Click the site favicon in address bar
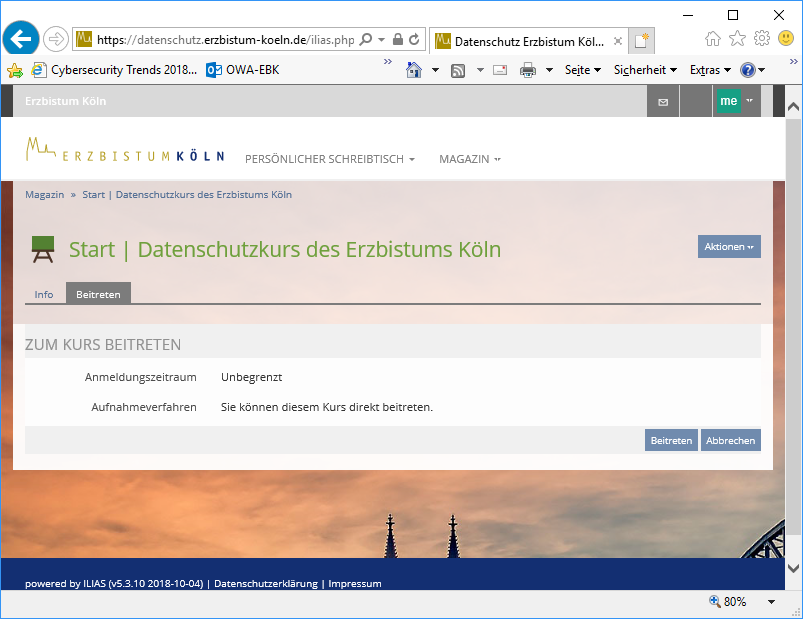Screen dimensions: 803x619 (x=84, y=39)
